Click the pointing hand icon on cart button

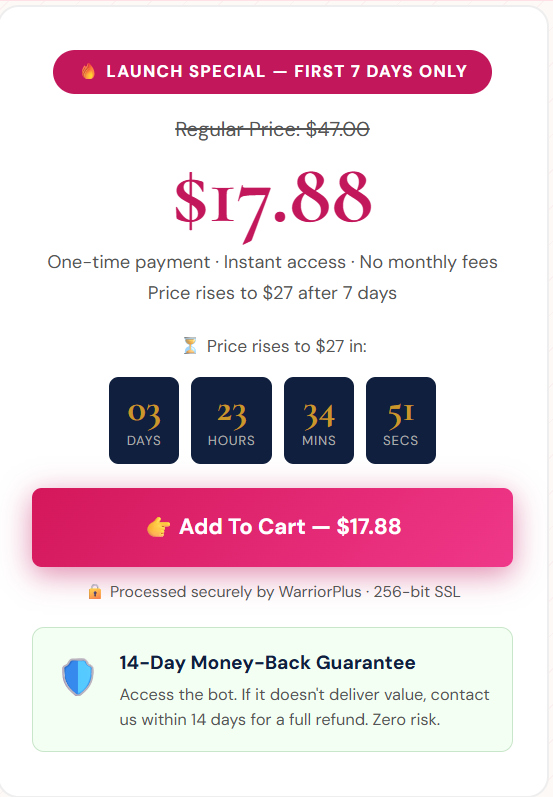point(159,527)
